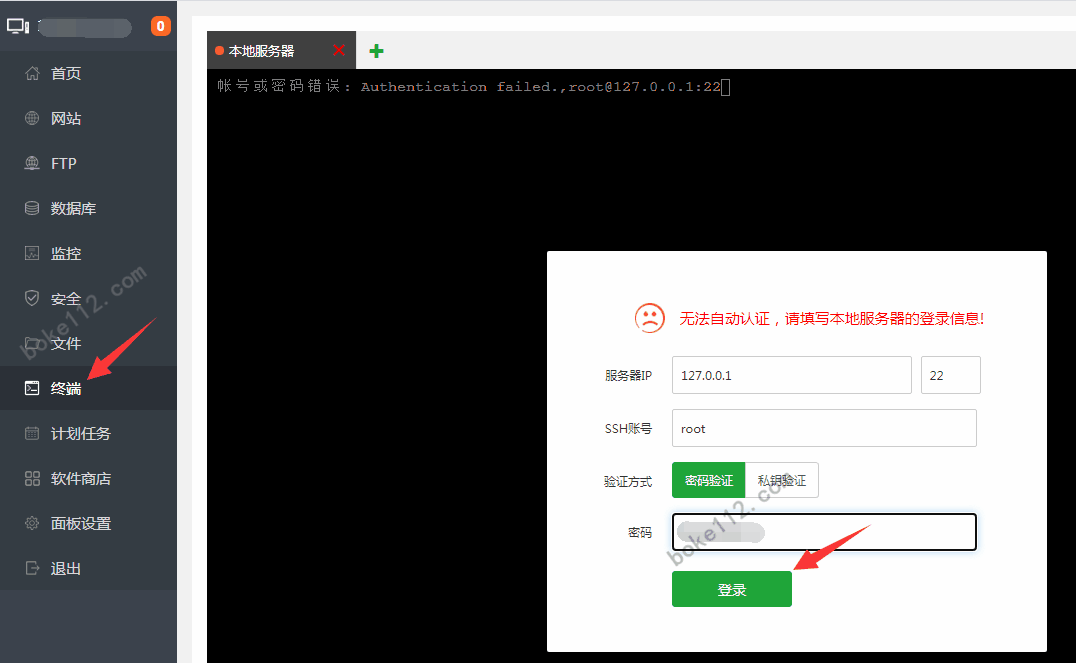
Task: Click the calendar icon beside 计划任务
Action: [x=32, y=433]
